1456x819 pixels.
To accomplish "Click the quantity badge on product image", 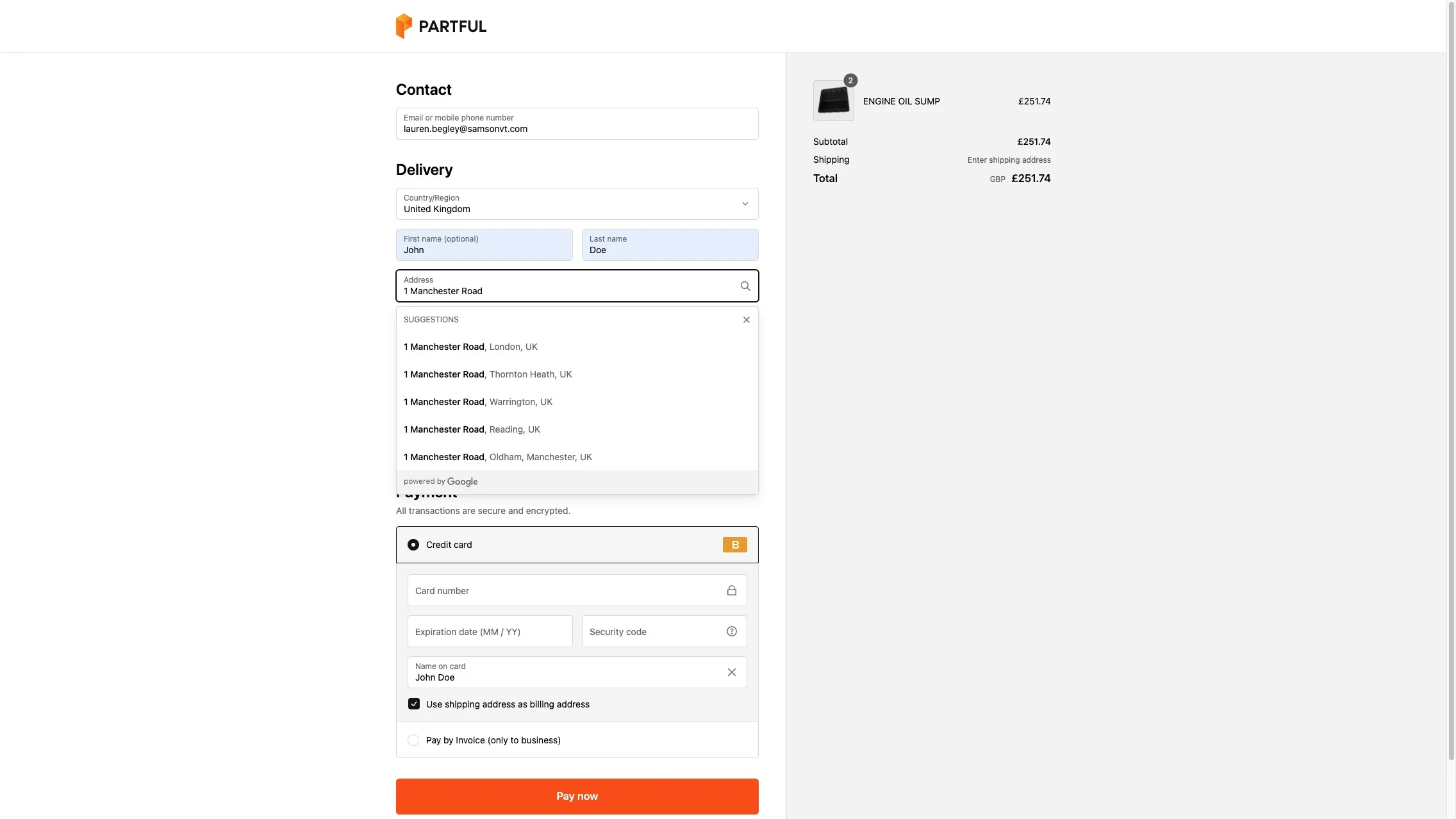I will [x=850, y=80].
